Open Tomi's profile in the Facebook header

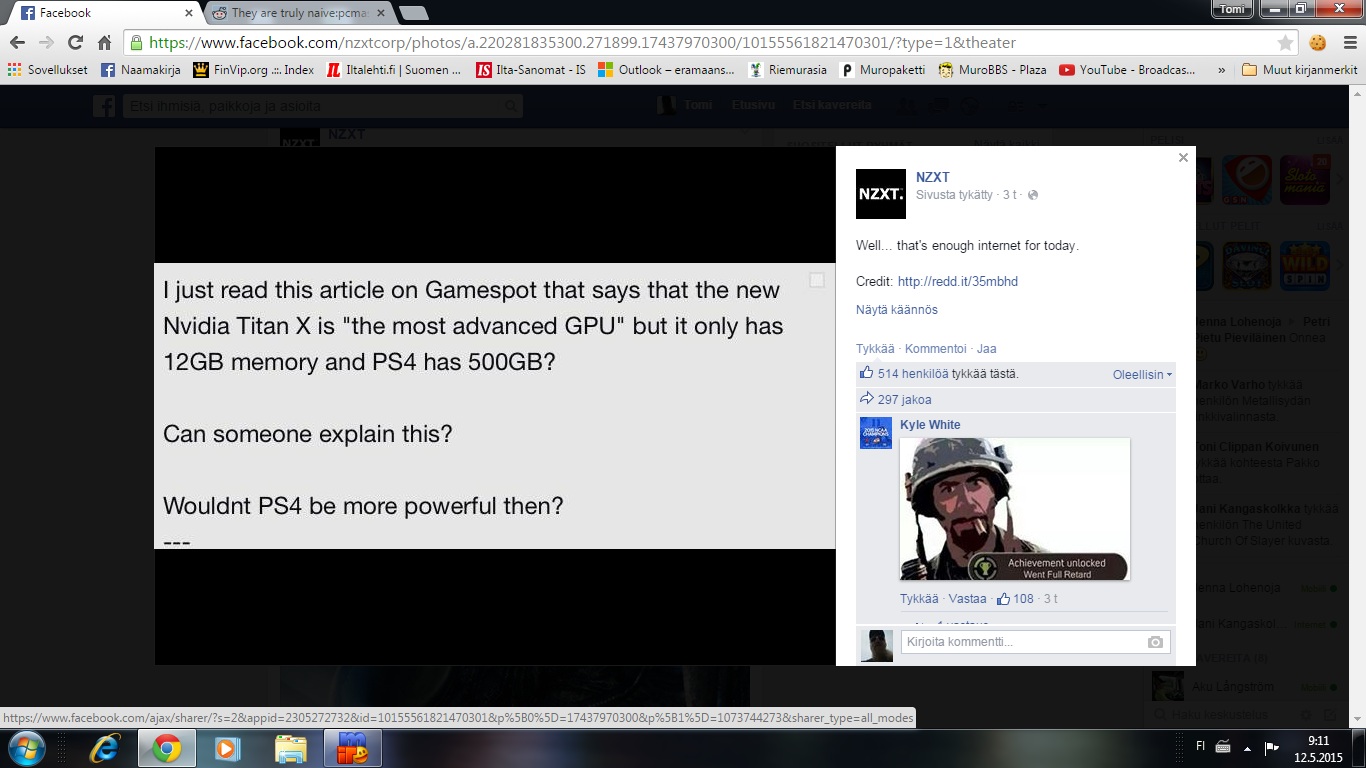pyautogui.click(x=685, y=105)
